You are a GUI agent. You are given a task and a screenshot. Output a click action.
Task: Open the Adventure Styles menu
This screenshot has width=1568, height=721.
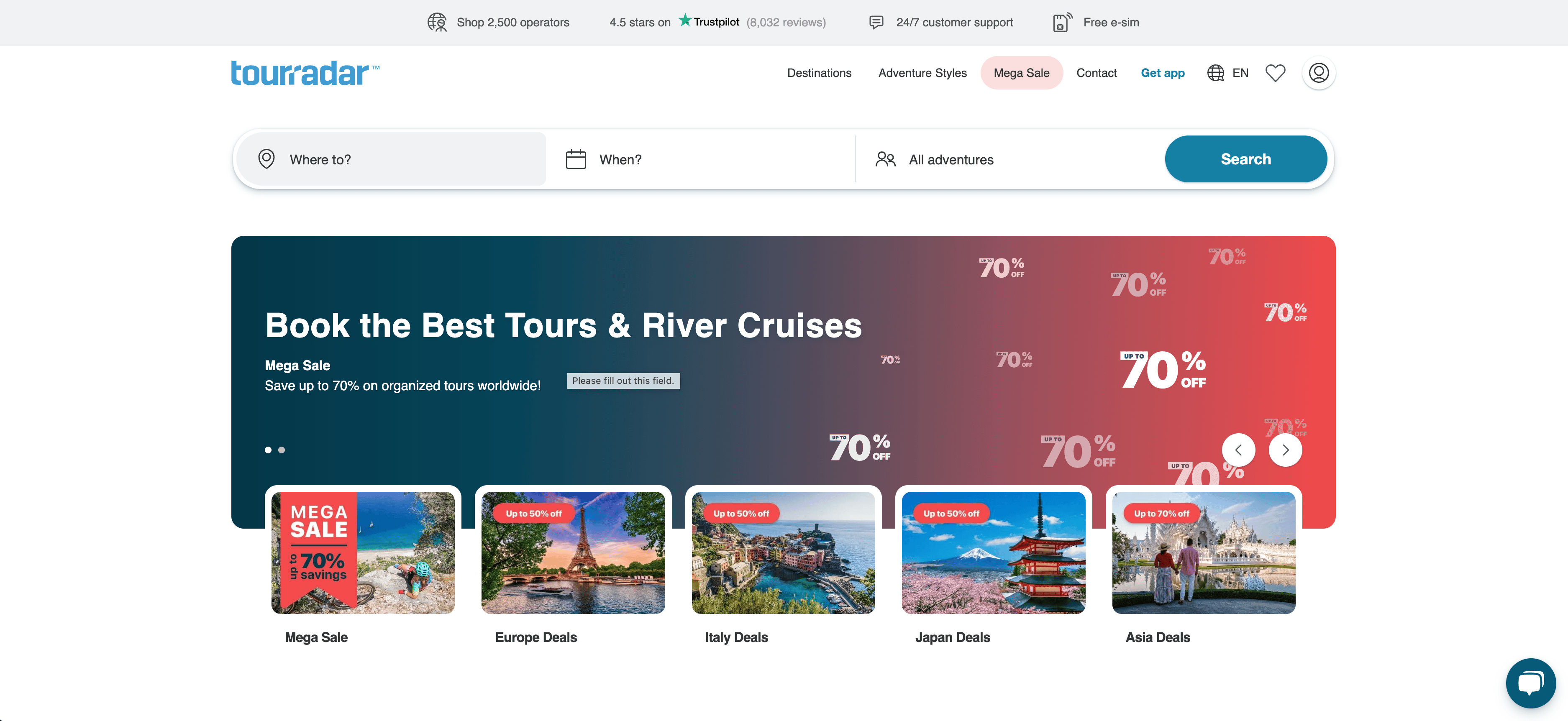[x=922, y=73]
